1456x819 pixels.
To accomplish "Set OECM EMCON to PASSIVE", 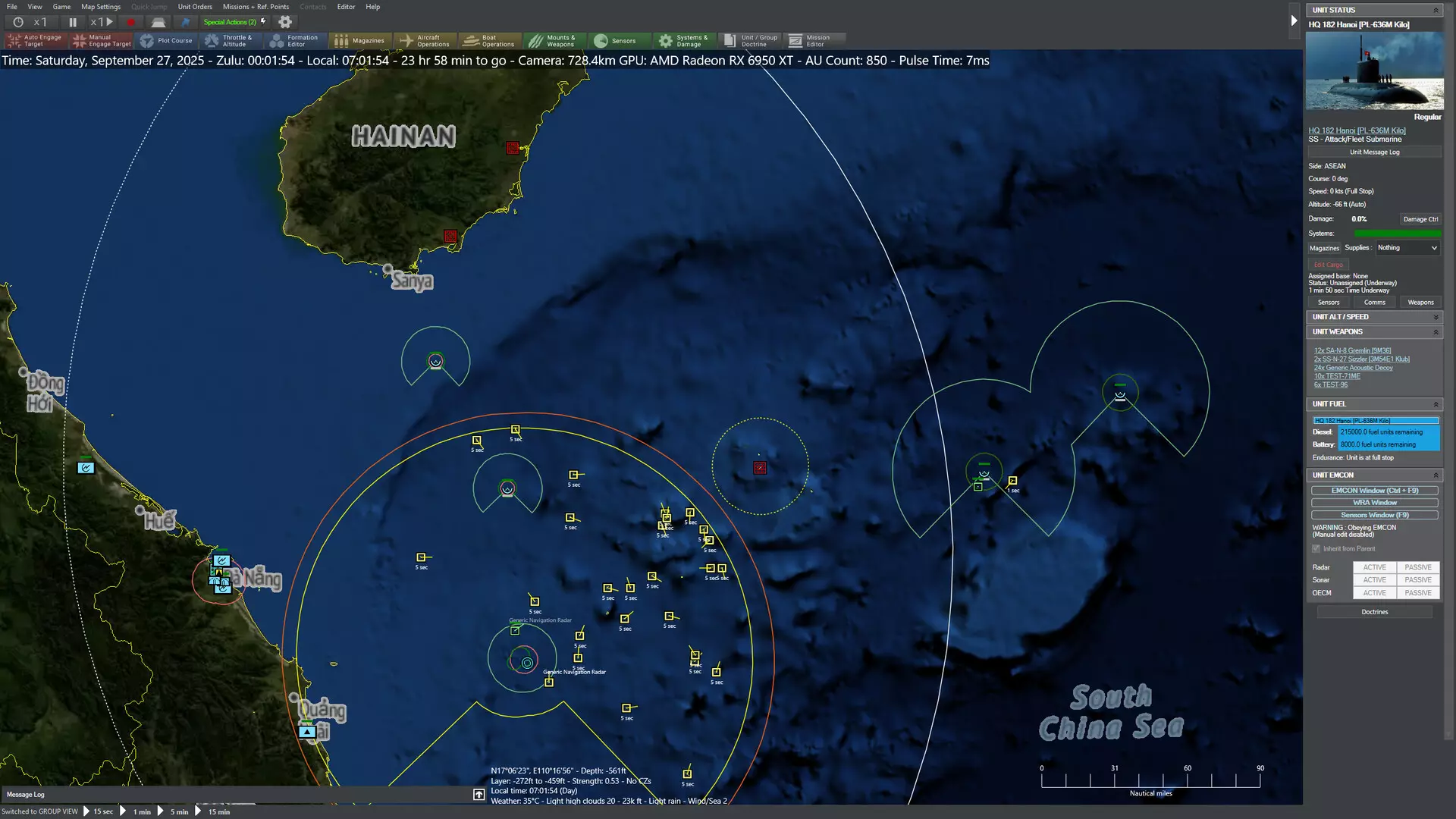I will 1418,593.
